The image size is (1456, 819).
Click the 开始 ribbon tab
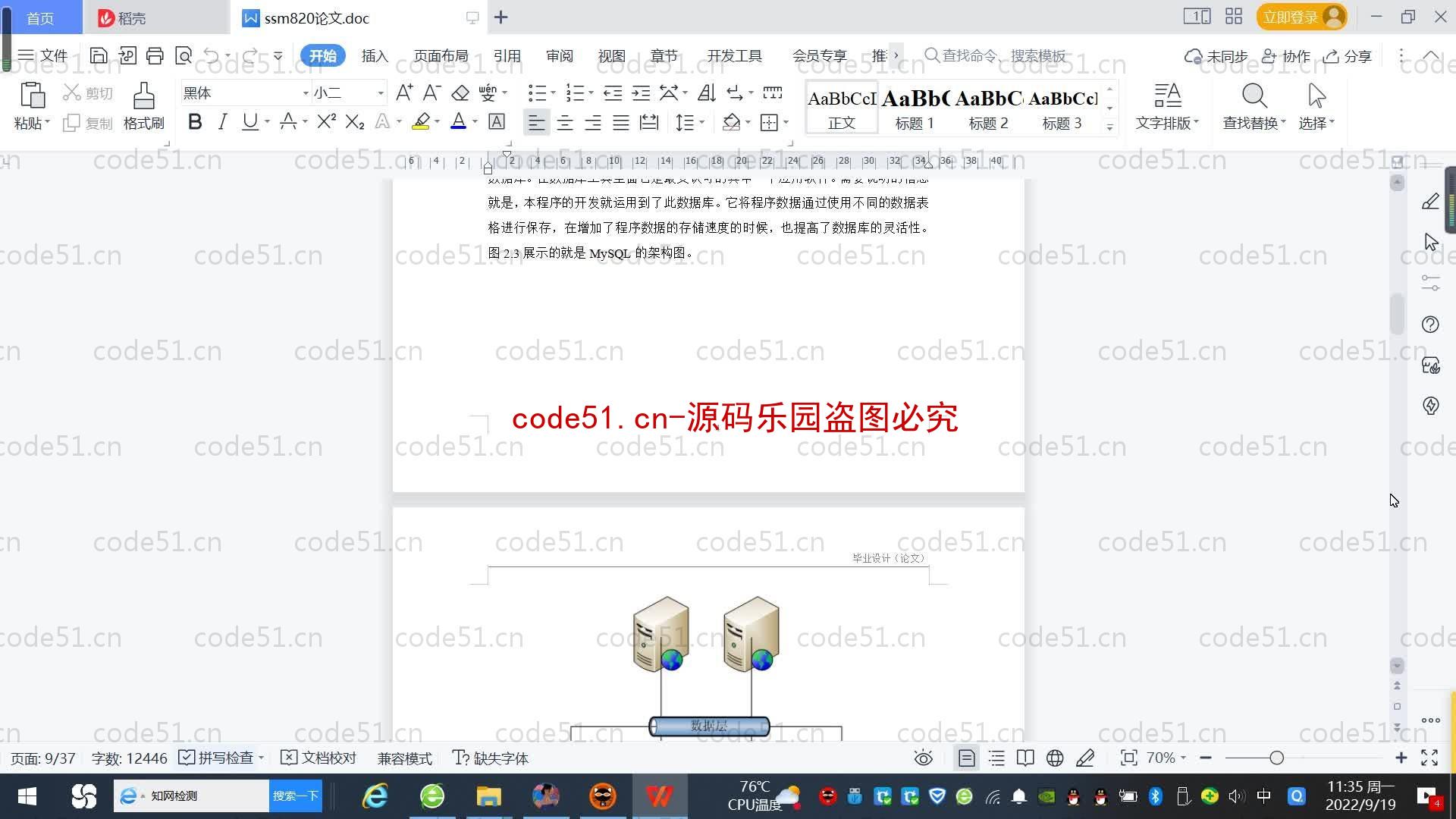pyautogui.click(x=324, y=55)
